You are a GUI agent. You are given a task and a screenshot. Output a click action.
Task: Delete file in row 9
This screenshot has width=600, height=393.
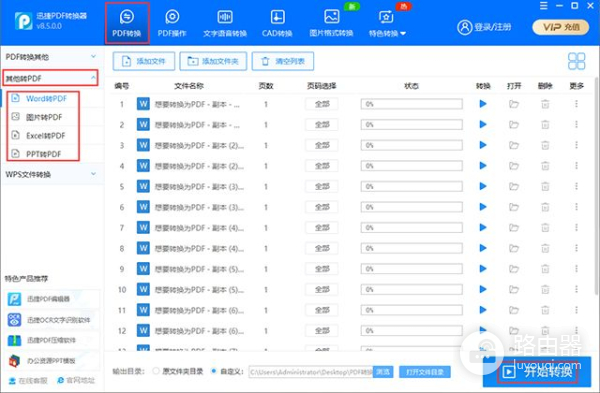545,269
